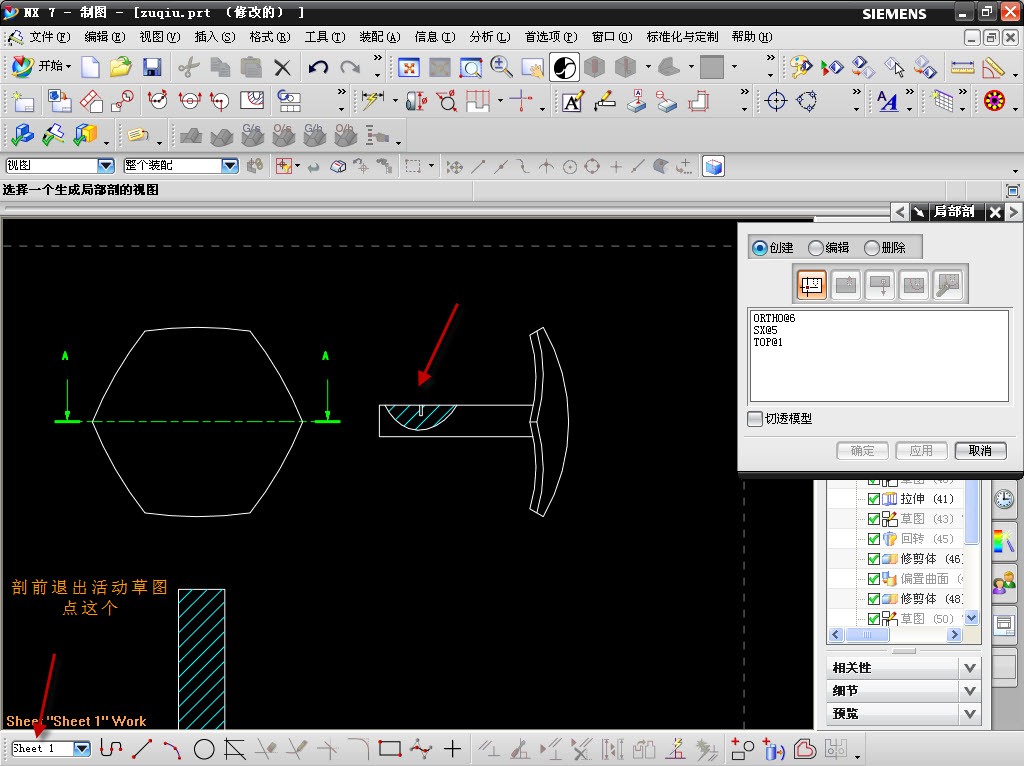Viewport: 1024px width, 766px height.
Task: Enable the 切透模型 checkbox
Action: pos(755,419)
